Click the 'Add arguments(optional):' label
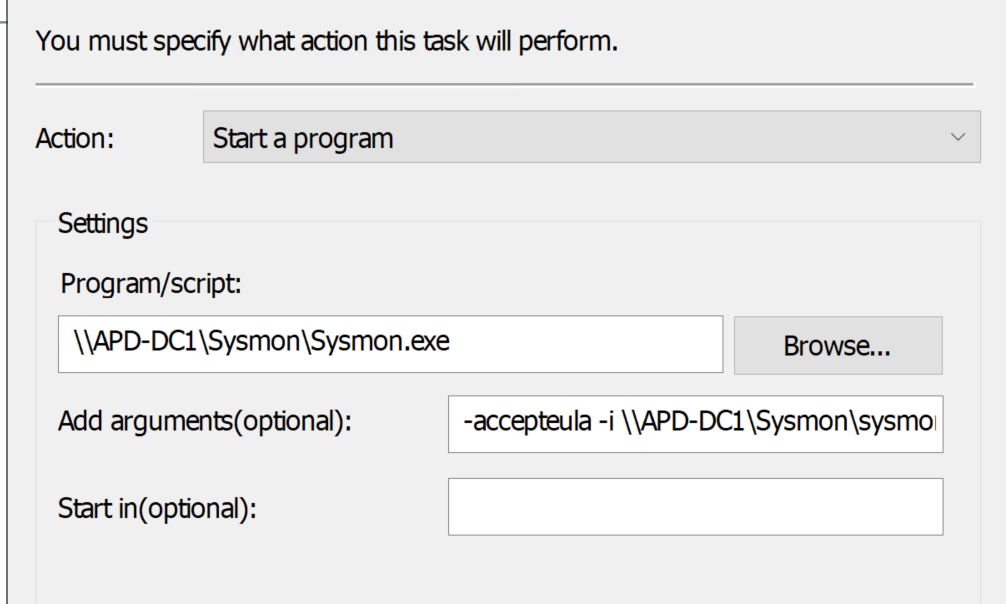The height and width of the screenshot is (604, 1006). pos(205,423)
